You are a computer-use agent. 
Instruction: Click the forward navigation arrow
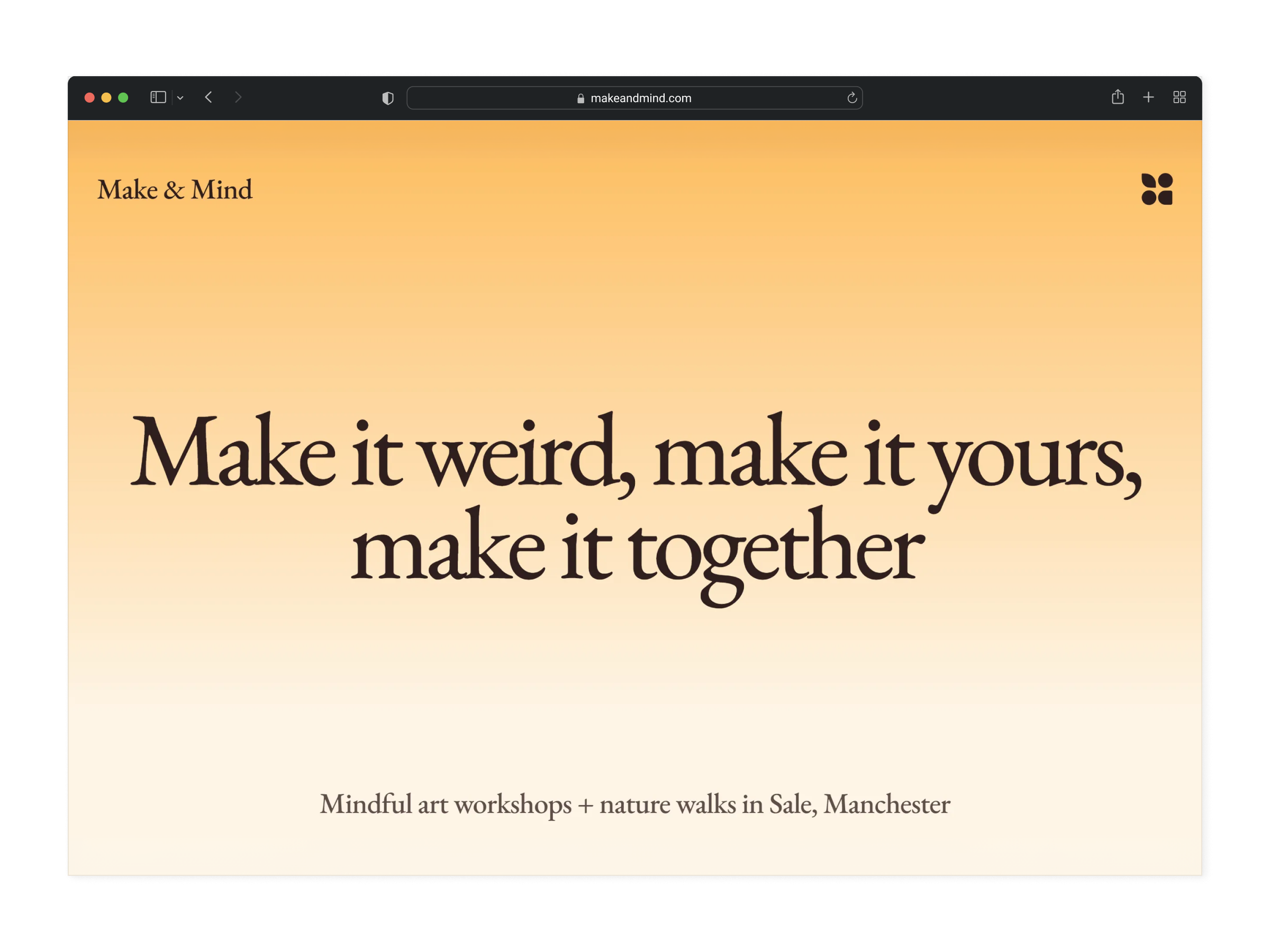tap(238, 97)
